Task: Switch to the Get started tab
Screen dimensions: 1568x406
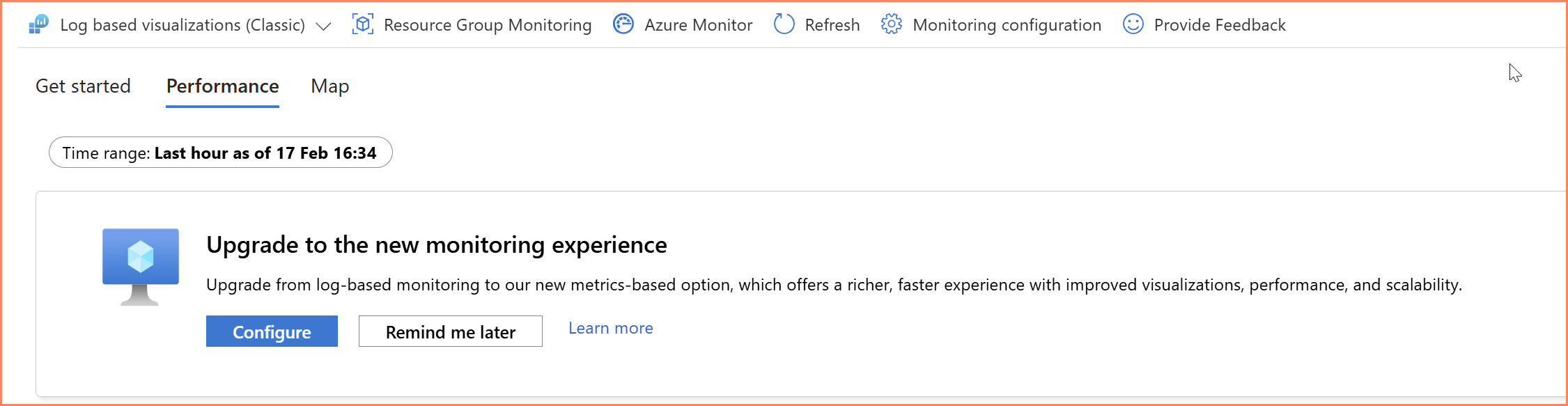Action: coord(83,86)
